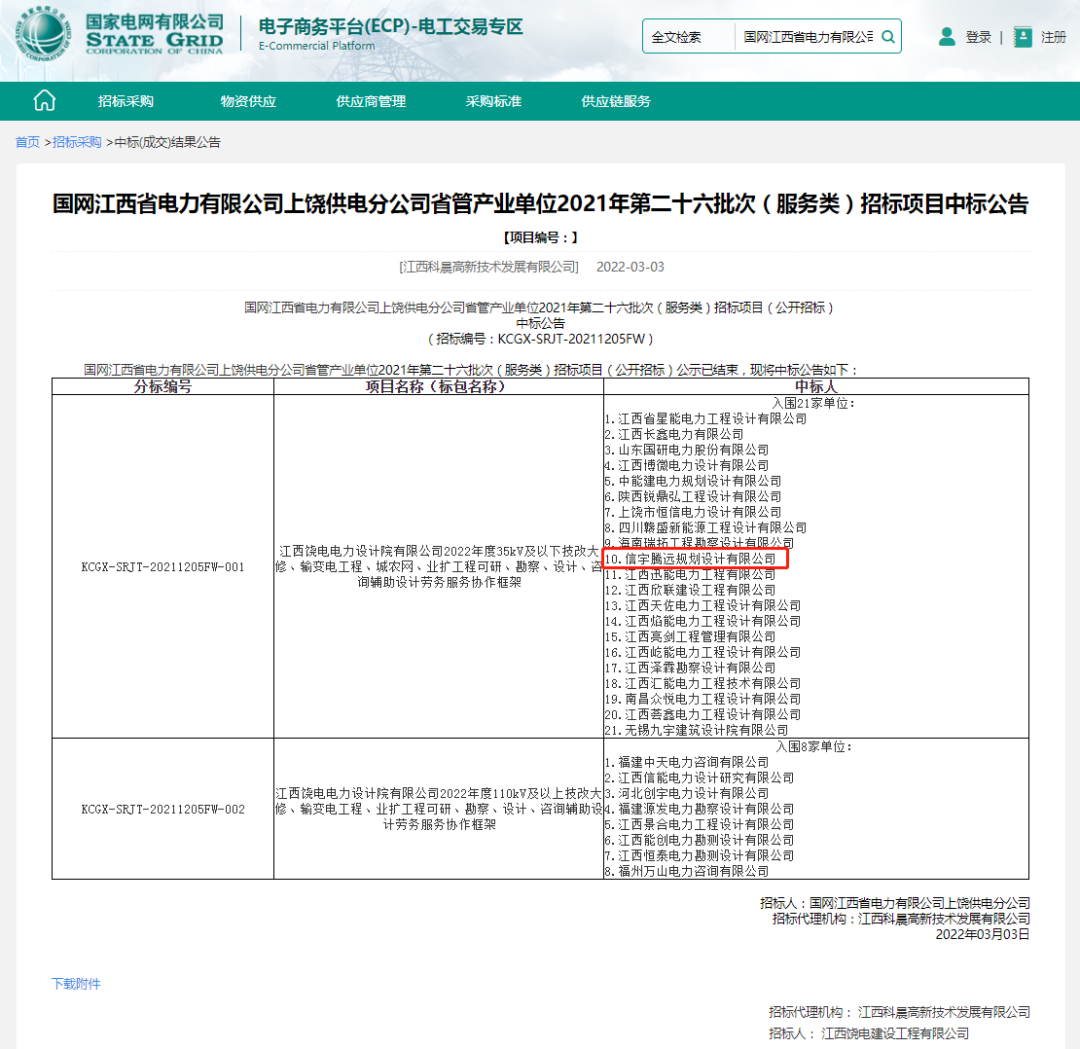Click the 注册 register link
The width and height of the screenshot is (1080, 1049).
1053,38
